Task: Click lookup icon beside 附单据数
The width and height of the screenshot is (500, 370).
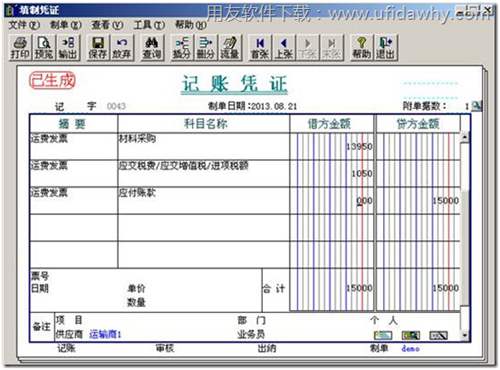Action: (477, 106)
